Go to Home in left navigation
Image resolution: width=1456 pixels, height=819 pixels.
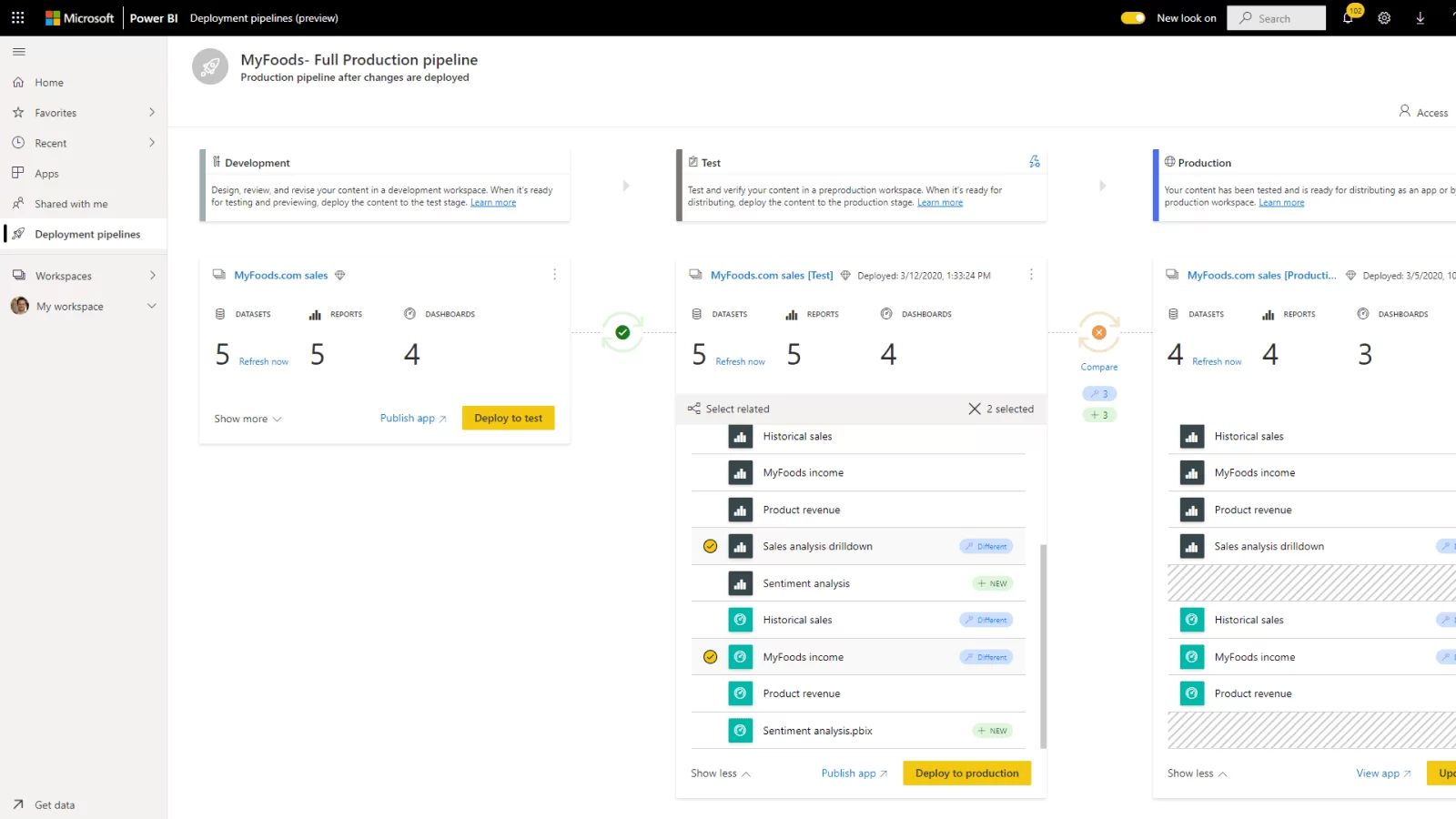pyautogui.click(x=49, y=83)
